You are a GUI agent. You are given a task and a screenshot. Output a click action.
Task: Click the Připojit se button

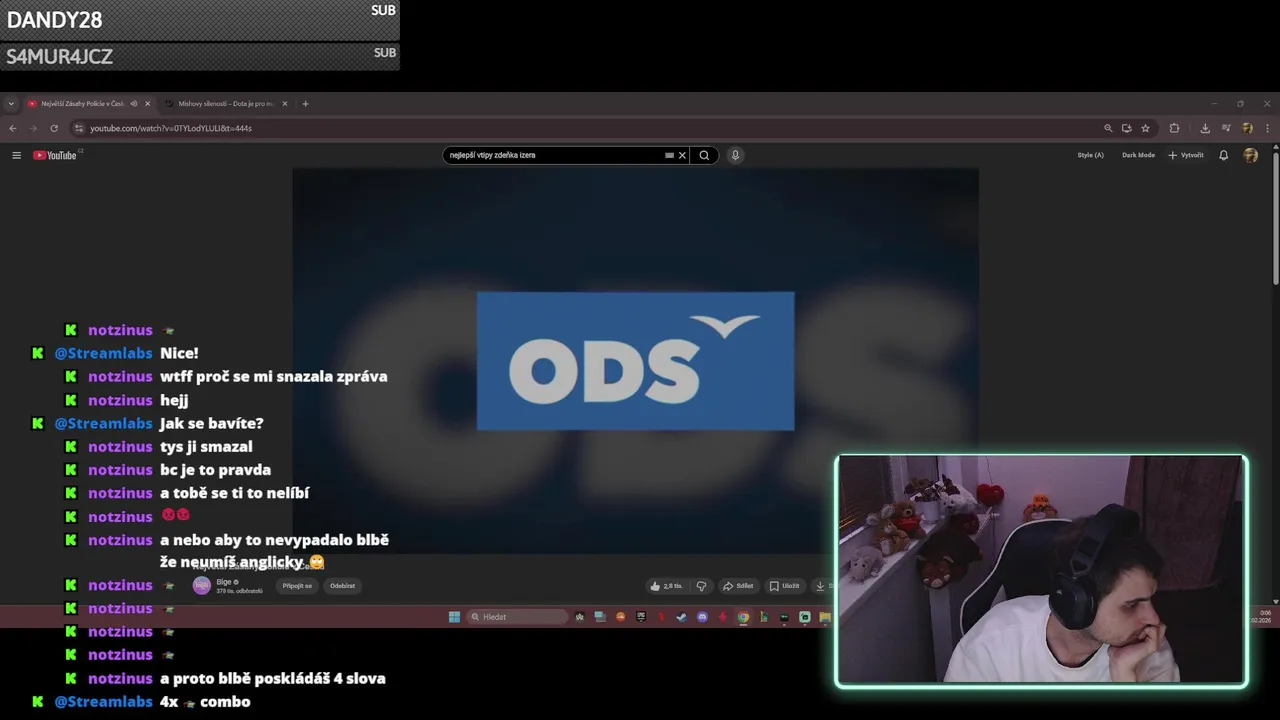[x=297, y=586]
